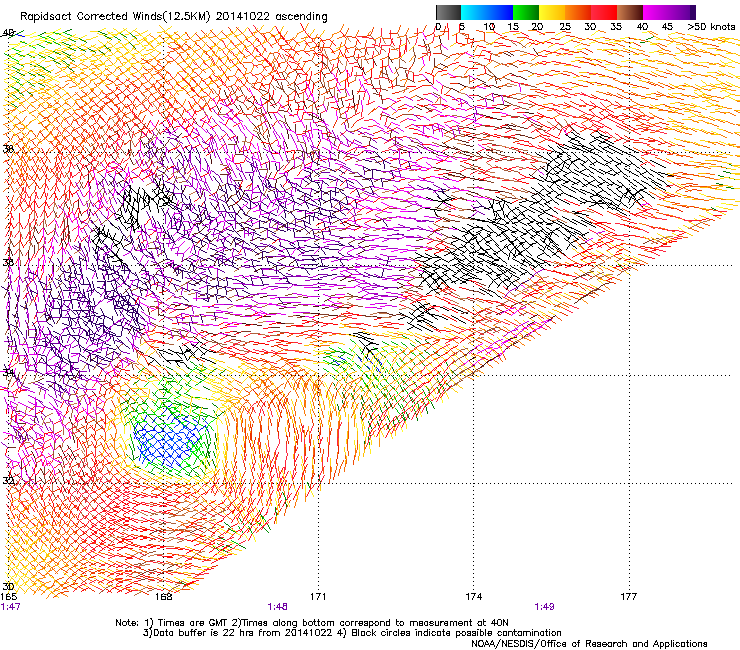Click latitude label 30

tap(8, 587)
